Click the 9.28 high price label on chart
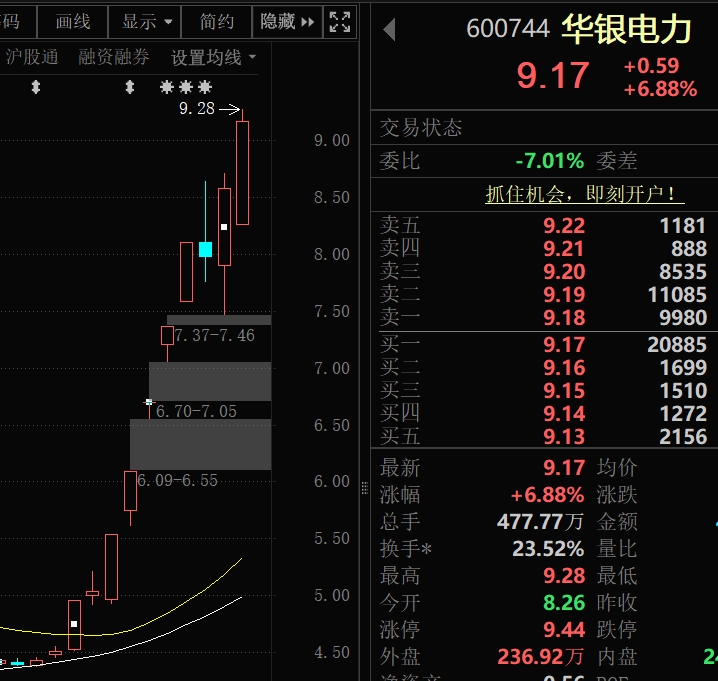 click(x=197, y=109)
